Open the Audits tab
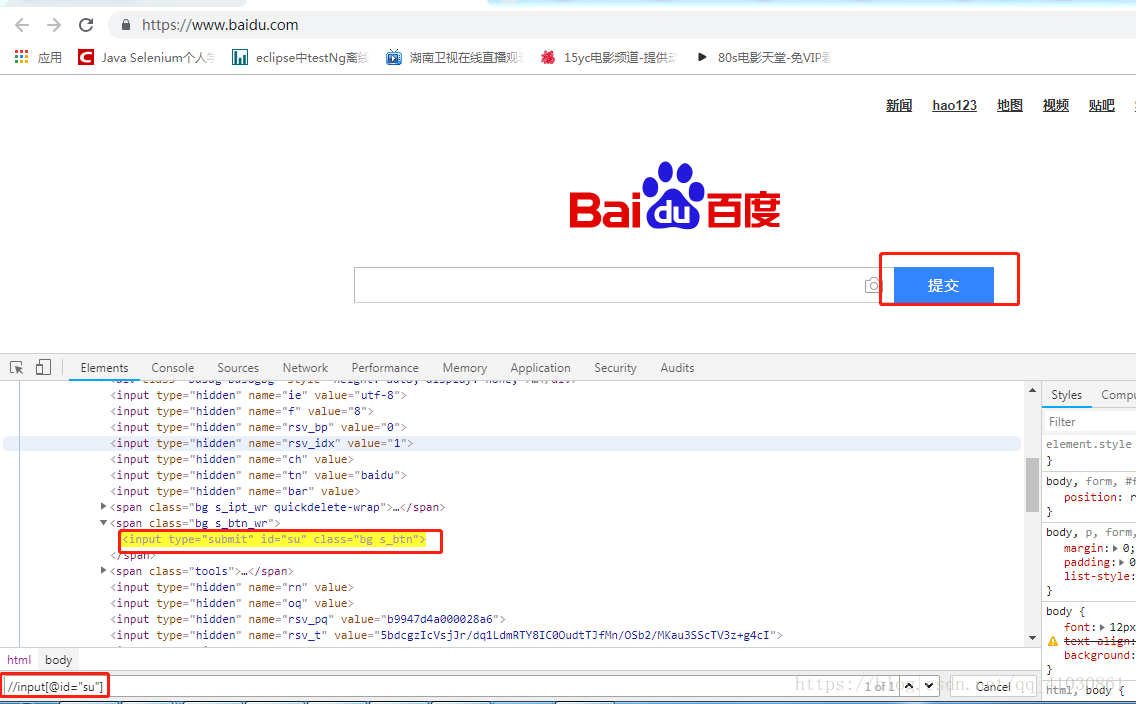The image size is (1136, 704). 677,368
